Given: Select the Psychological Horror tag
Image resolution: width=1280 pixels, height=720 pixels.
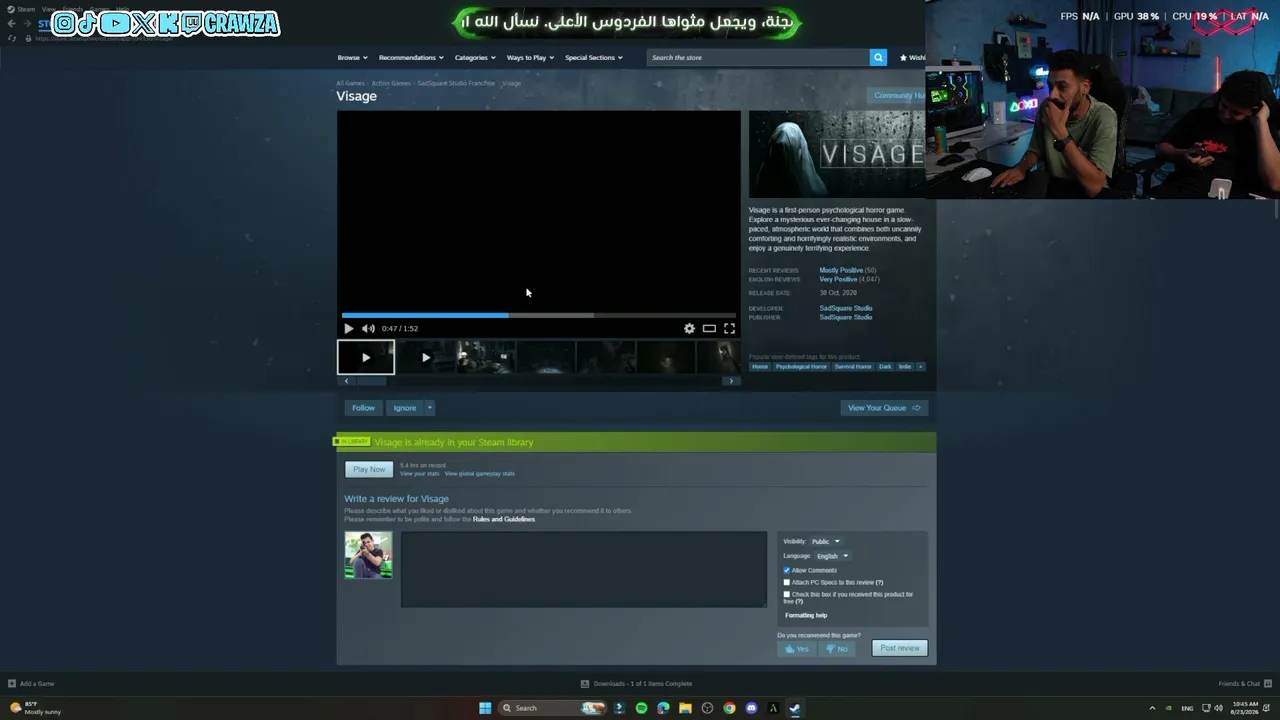Looking at the screenshot, I should click(801, 366).
